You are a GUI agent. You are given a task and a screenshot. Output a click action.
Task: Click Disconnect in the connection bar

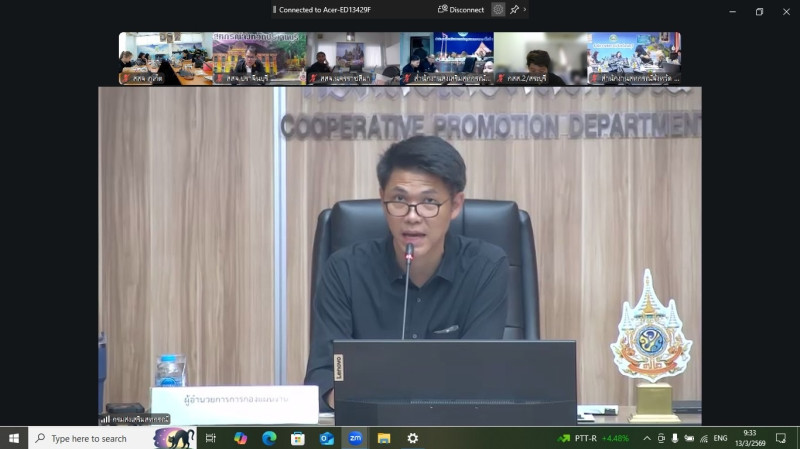(x=461, y=10)
